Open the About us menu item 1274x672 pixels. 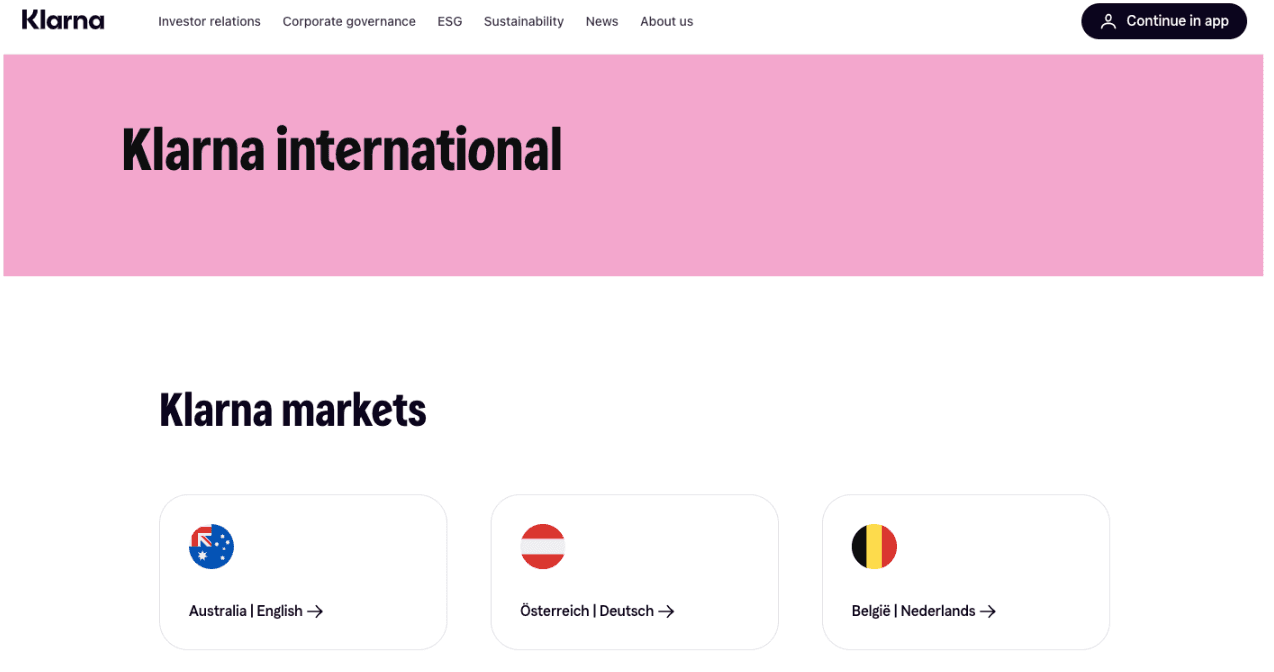[x=667, y=21]
